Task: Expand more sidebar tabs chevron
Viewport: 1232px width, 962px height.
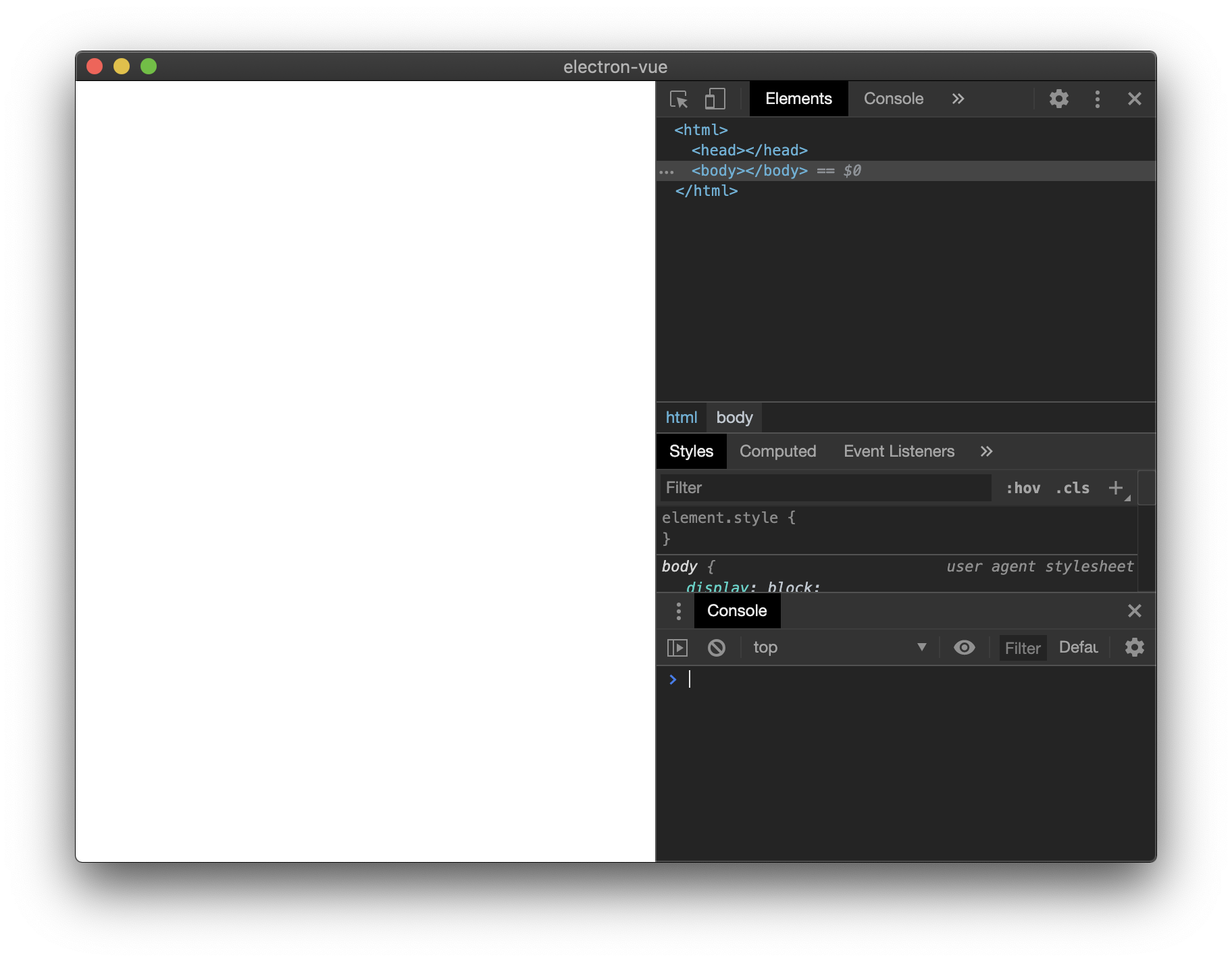Action: (986, 451)
